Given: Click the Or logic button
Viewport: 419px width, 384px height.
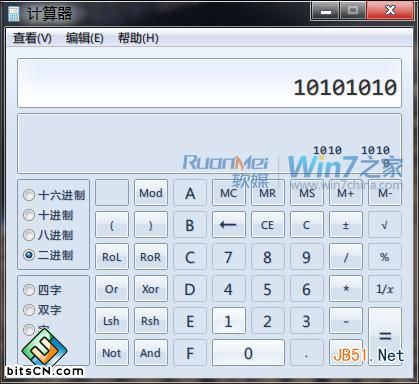Looking at the screenshot, I should click(x=112, y=289).
